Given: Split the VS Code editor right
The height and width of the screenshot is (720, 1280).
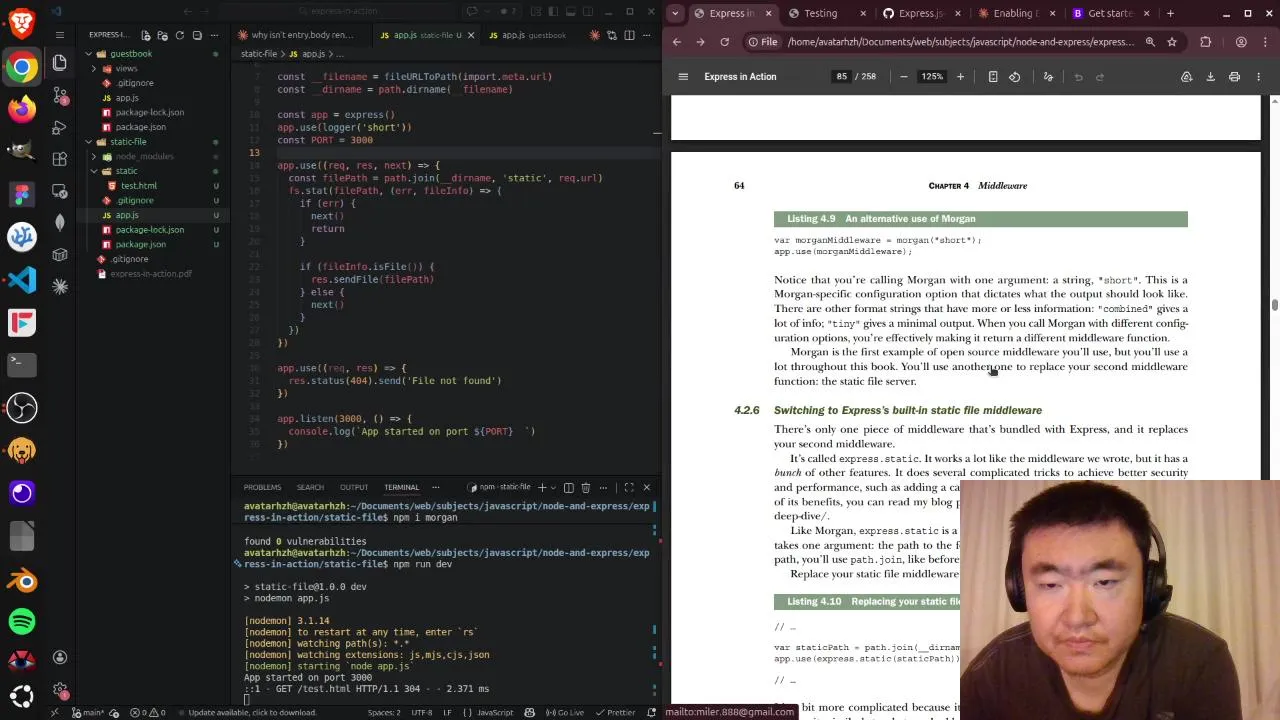Looking at the screenshot, I should 629,35.
